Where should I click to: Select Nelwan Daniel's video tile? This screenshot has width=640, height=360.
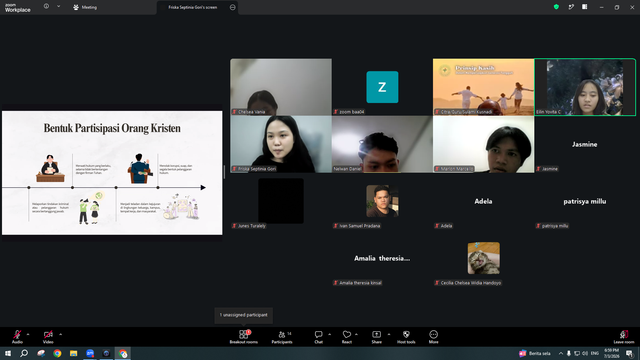click(x=382, y=144)
